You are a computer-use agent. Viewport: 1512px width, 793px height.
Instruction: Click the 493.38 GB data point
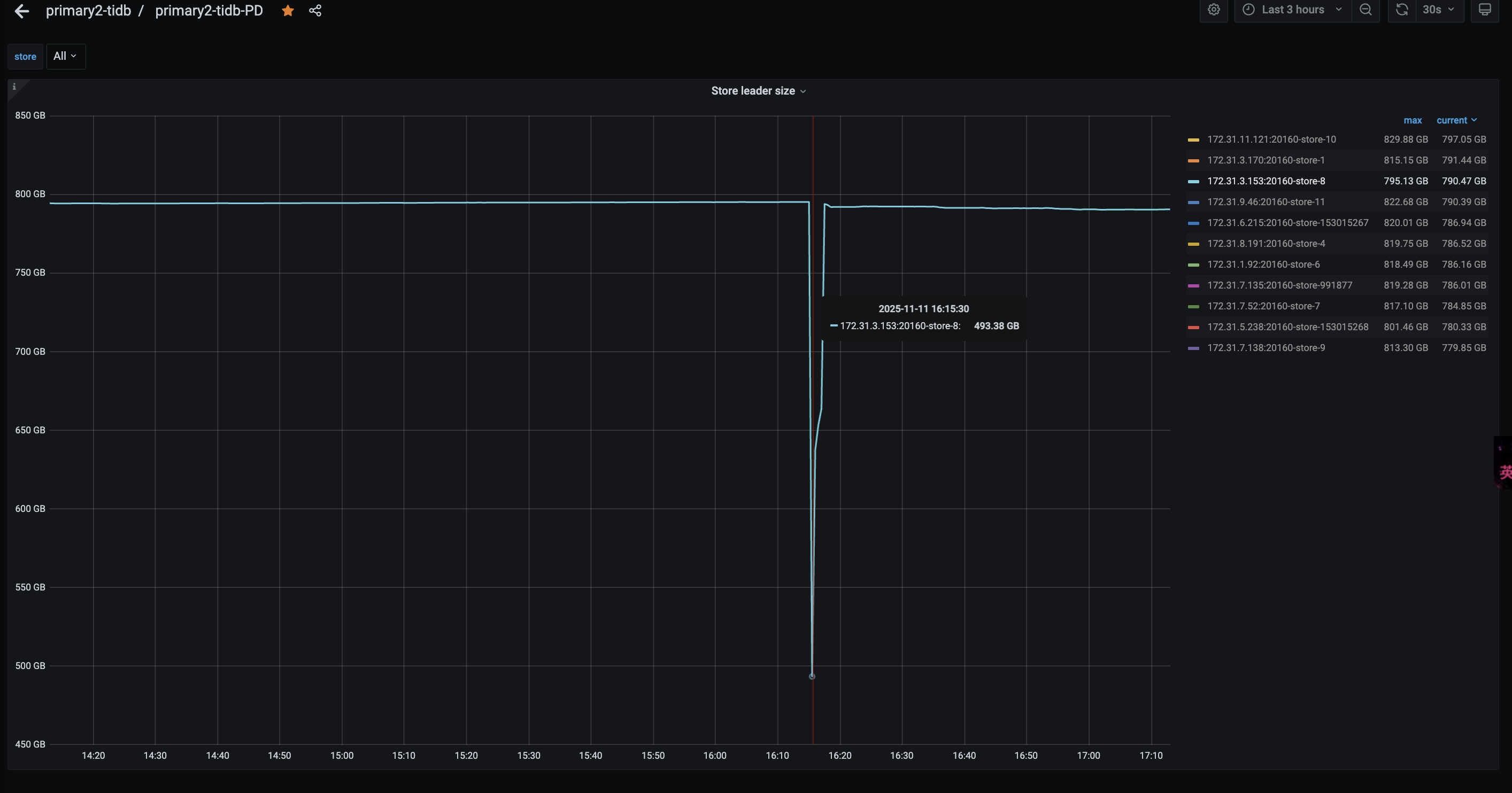tap(812, 677)
